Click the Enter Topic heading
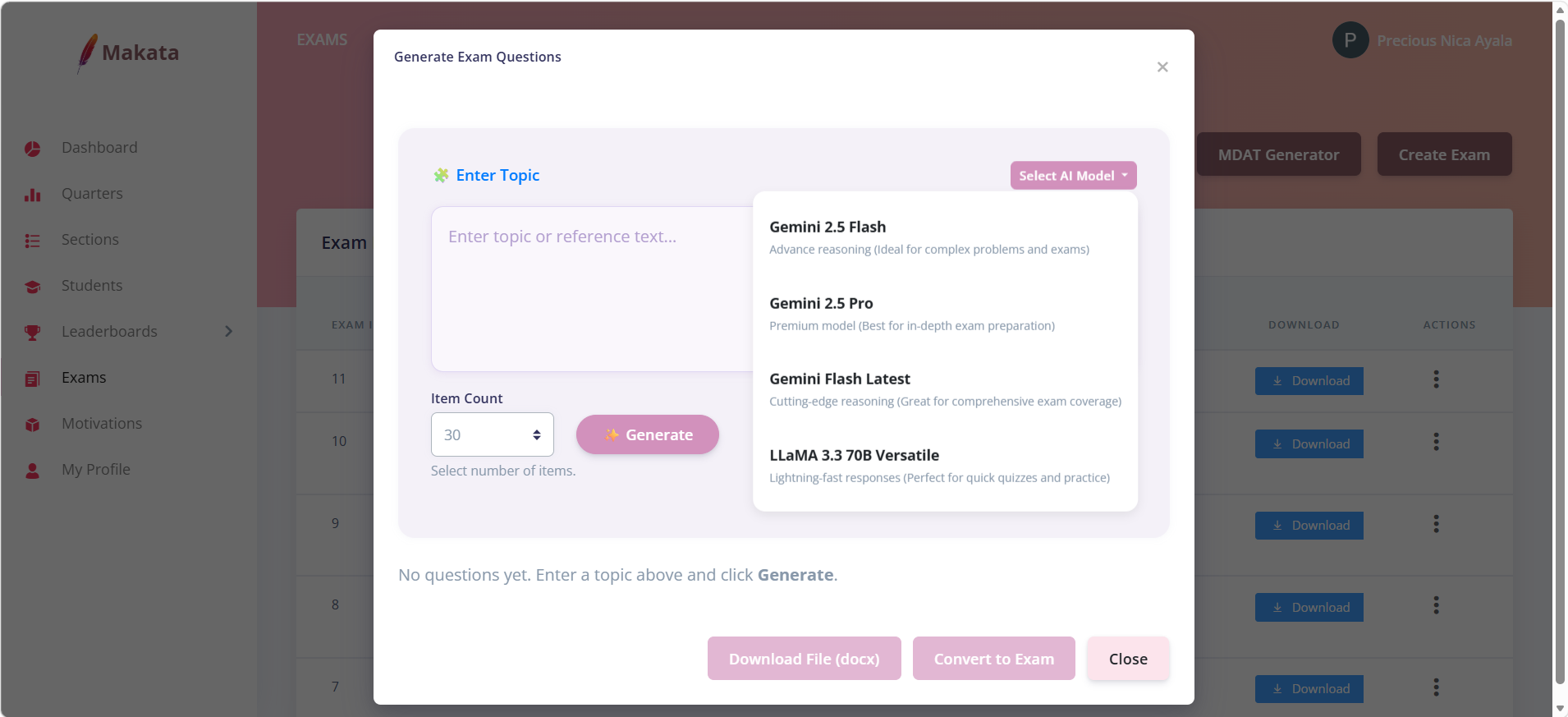Viewport: 1568px width, 717px height. 497,175
